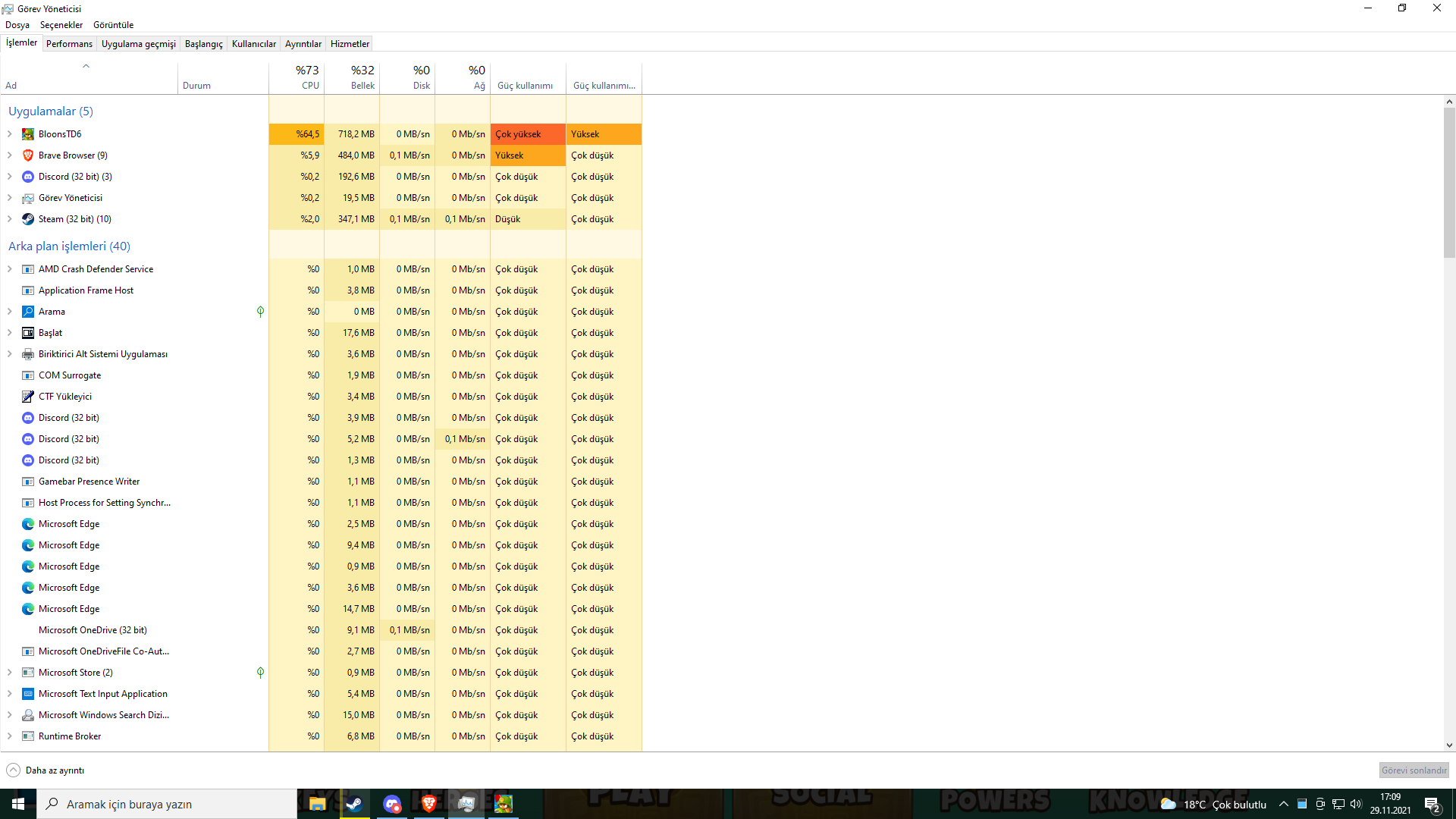Viewport: 1456px width, 819px height.
Task: Expand the Brave Browser process group
Action: (10, 155)
